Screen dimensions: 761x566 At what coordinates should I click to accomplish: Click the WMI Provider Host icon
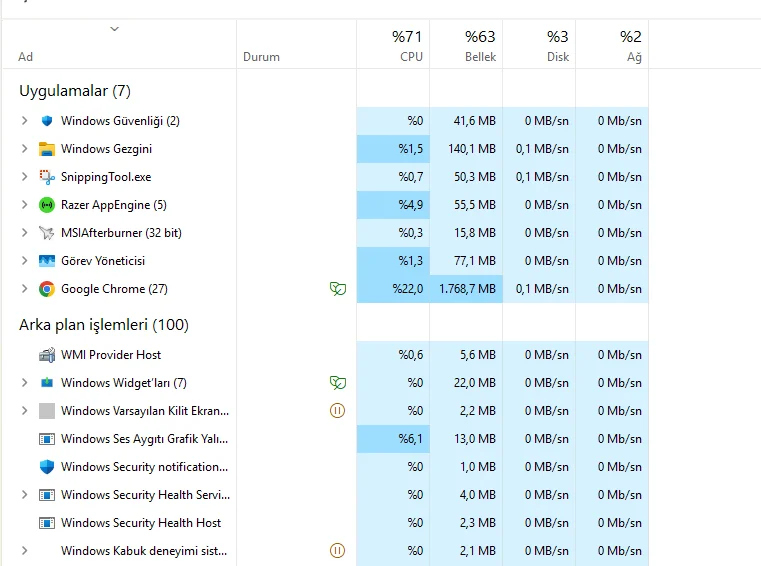[47, 355]
